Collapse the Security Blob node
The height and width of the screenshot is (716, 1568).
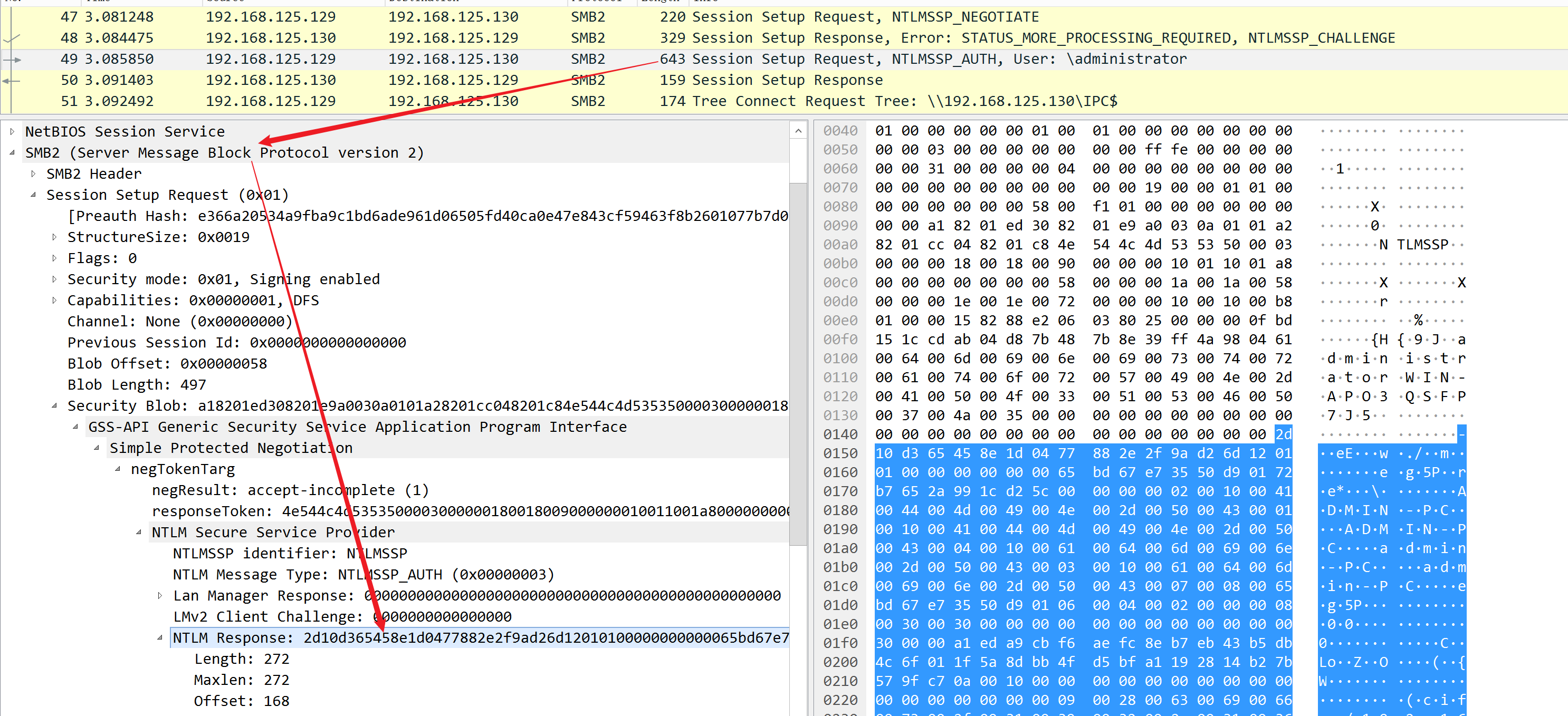point(55,406)
